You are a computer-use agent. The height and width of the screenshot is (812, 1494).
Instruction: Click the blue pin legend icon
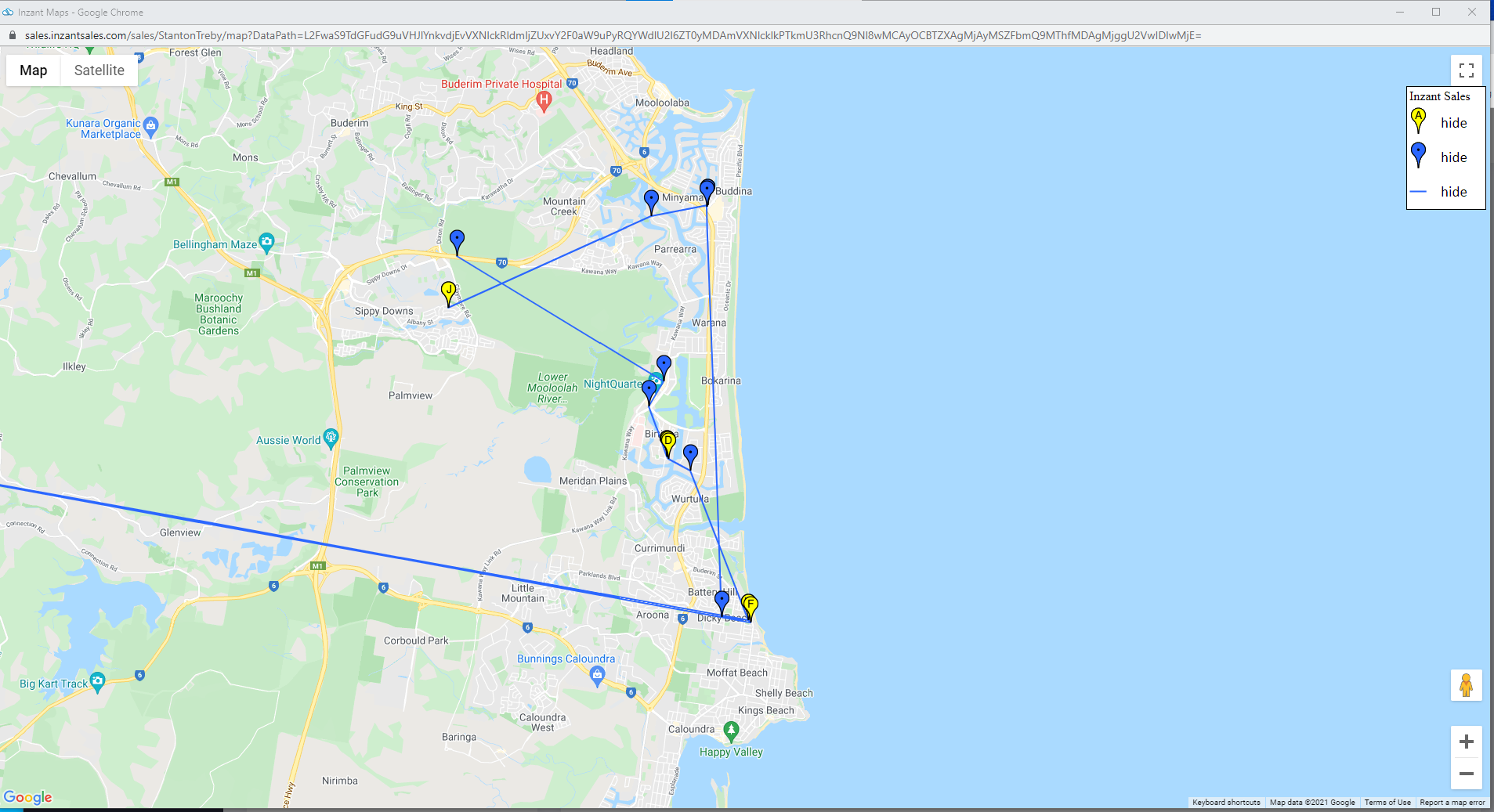[1418, 155]
